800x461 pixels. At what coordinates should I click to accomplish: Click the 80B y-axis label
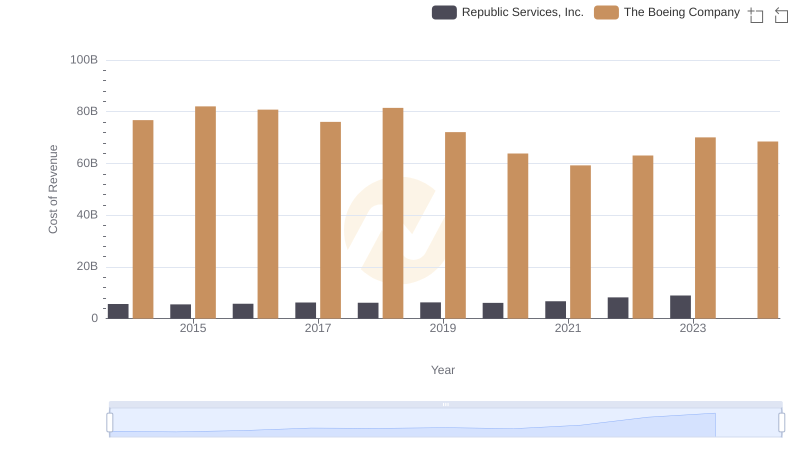87,111
